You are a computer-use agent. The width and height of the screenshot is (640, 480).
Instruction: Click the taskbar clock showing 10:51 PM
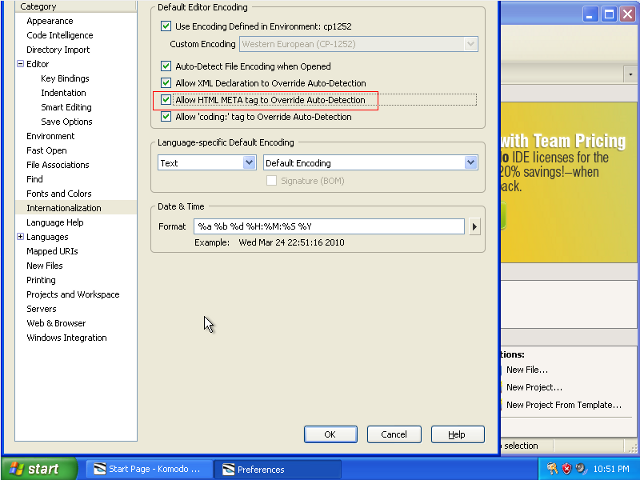[x=611, y=469]
